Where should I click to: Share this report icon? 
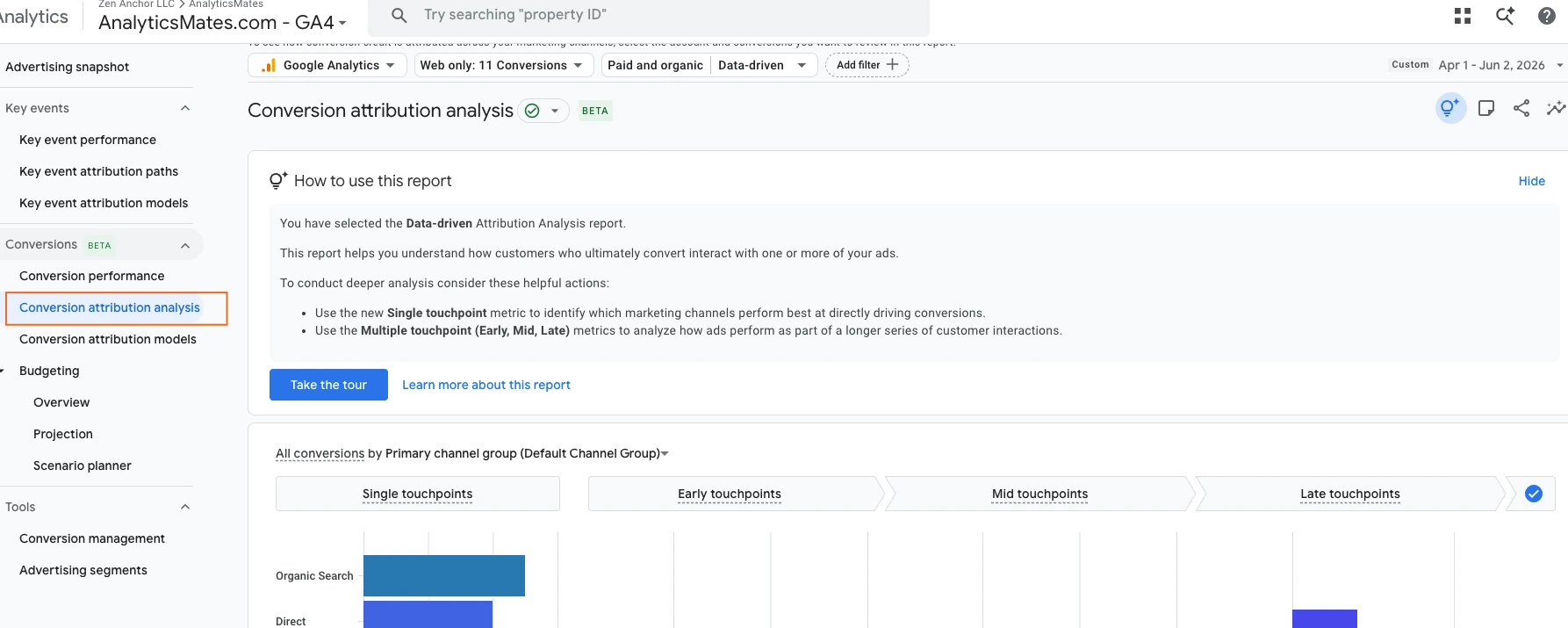coord(1521,108)
